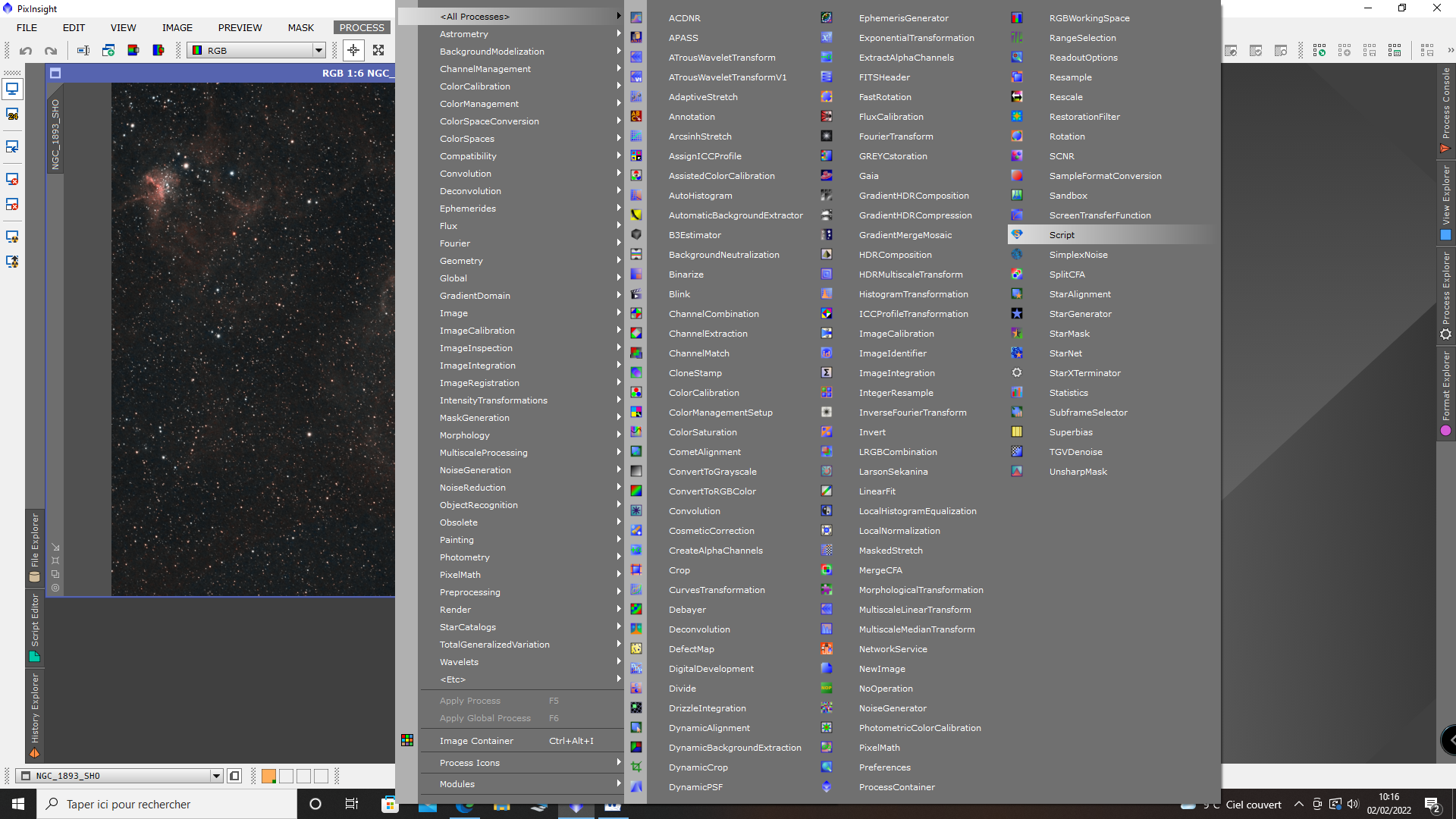
Task: Open the IMAGE menu
Action: (x=177, y=28)
